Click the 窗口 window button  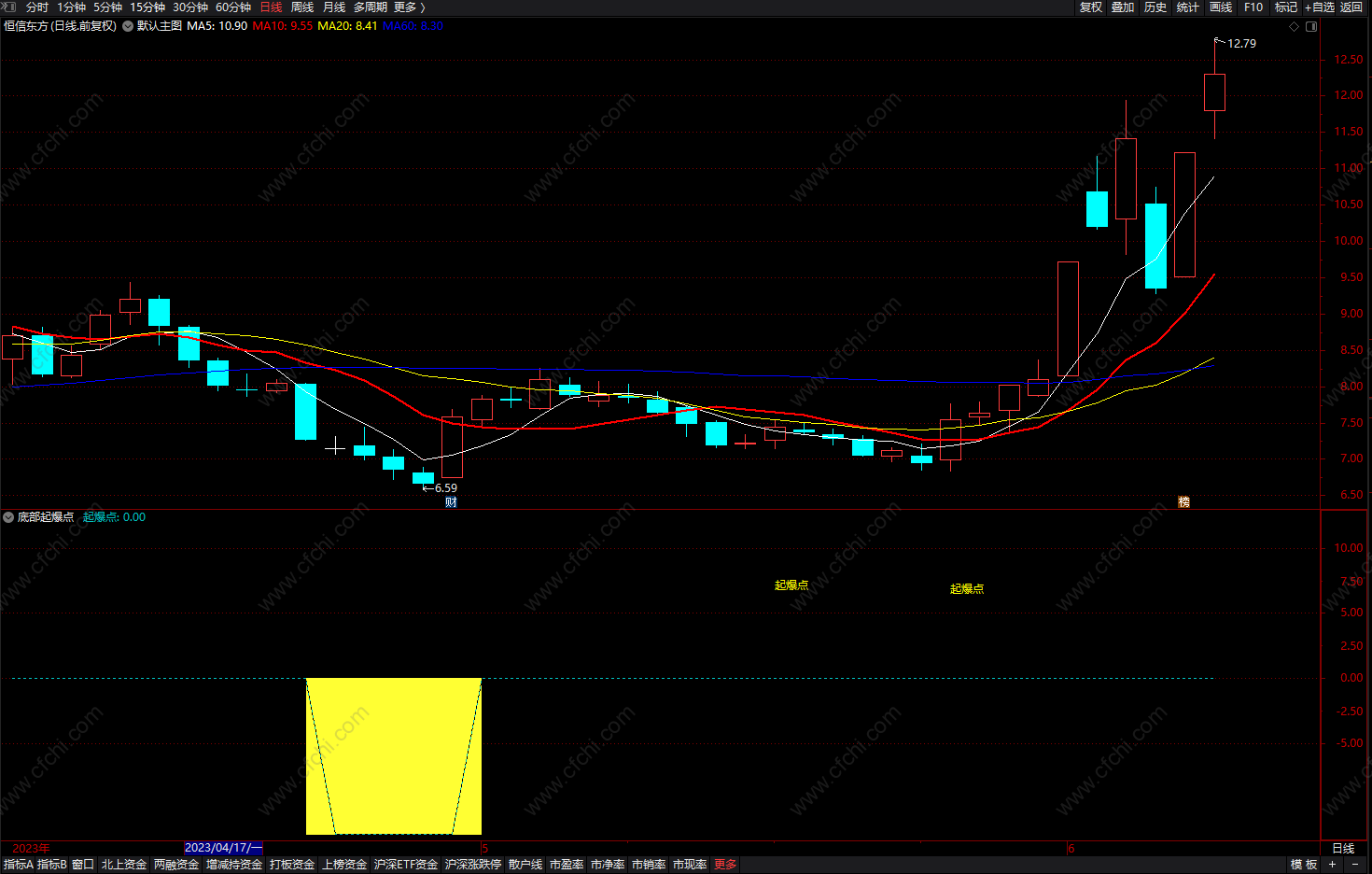(83, 865)
